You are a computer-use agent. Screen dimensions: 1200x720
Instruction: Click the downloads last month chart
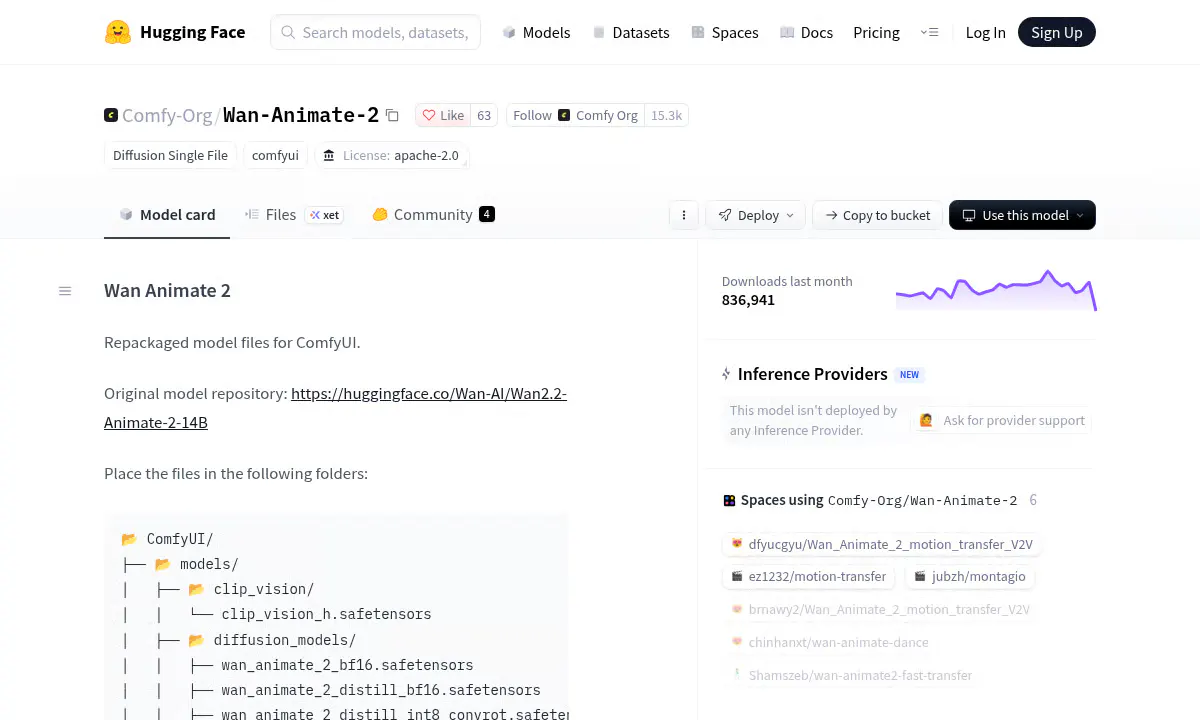click(x=996, y=290)
